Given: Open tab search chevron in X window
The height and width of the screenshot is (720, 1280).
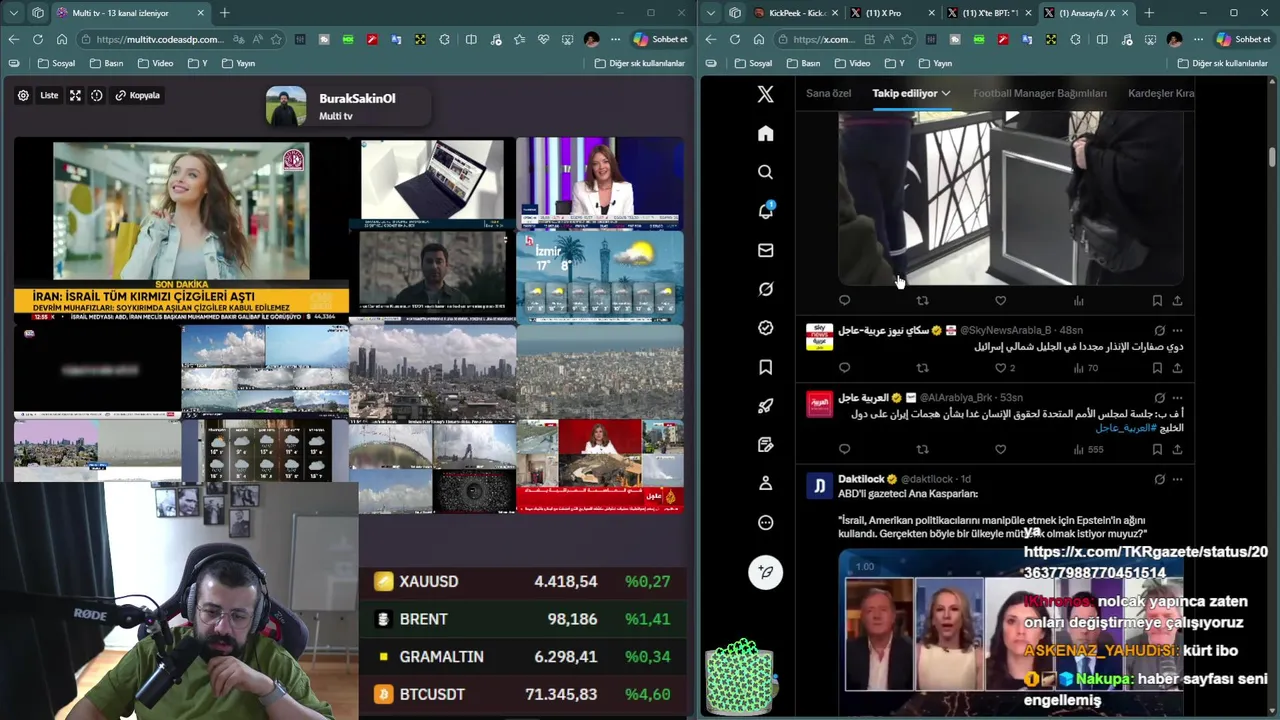Looking at the screenshot, I should 711,13.
